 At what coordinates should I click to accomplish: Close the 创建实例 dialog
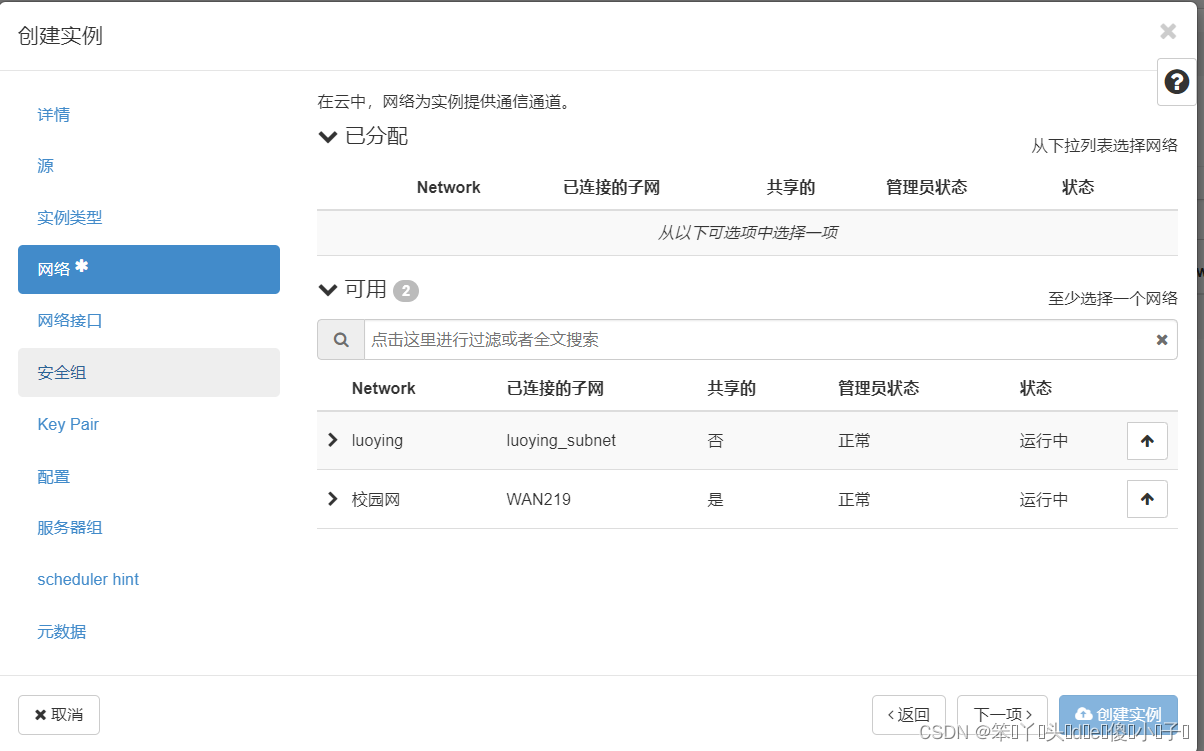[1167, 31]
